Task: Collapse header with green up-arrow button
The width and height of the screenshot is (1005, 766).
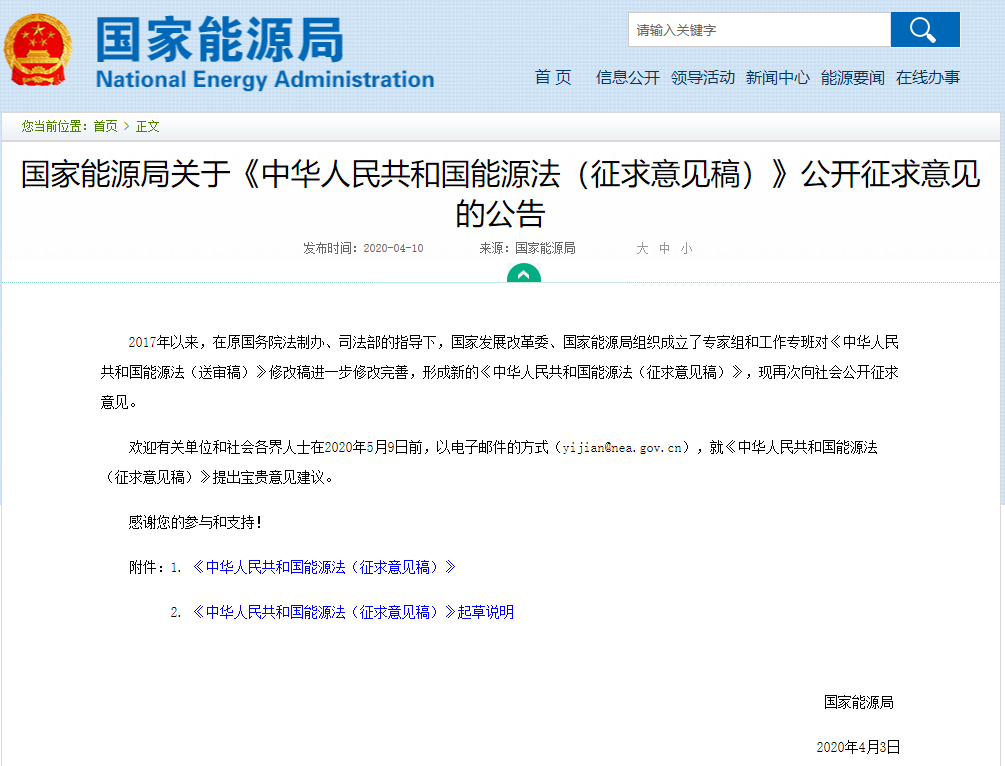Action: (524, 274)
